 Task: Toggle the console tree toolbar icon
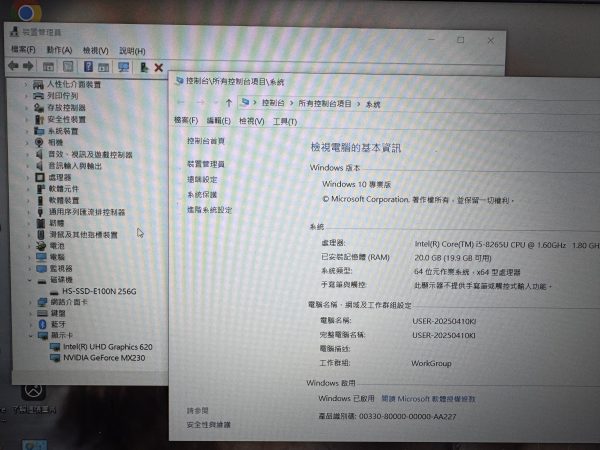[48, 67]
